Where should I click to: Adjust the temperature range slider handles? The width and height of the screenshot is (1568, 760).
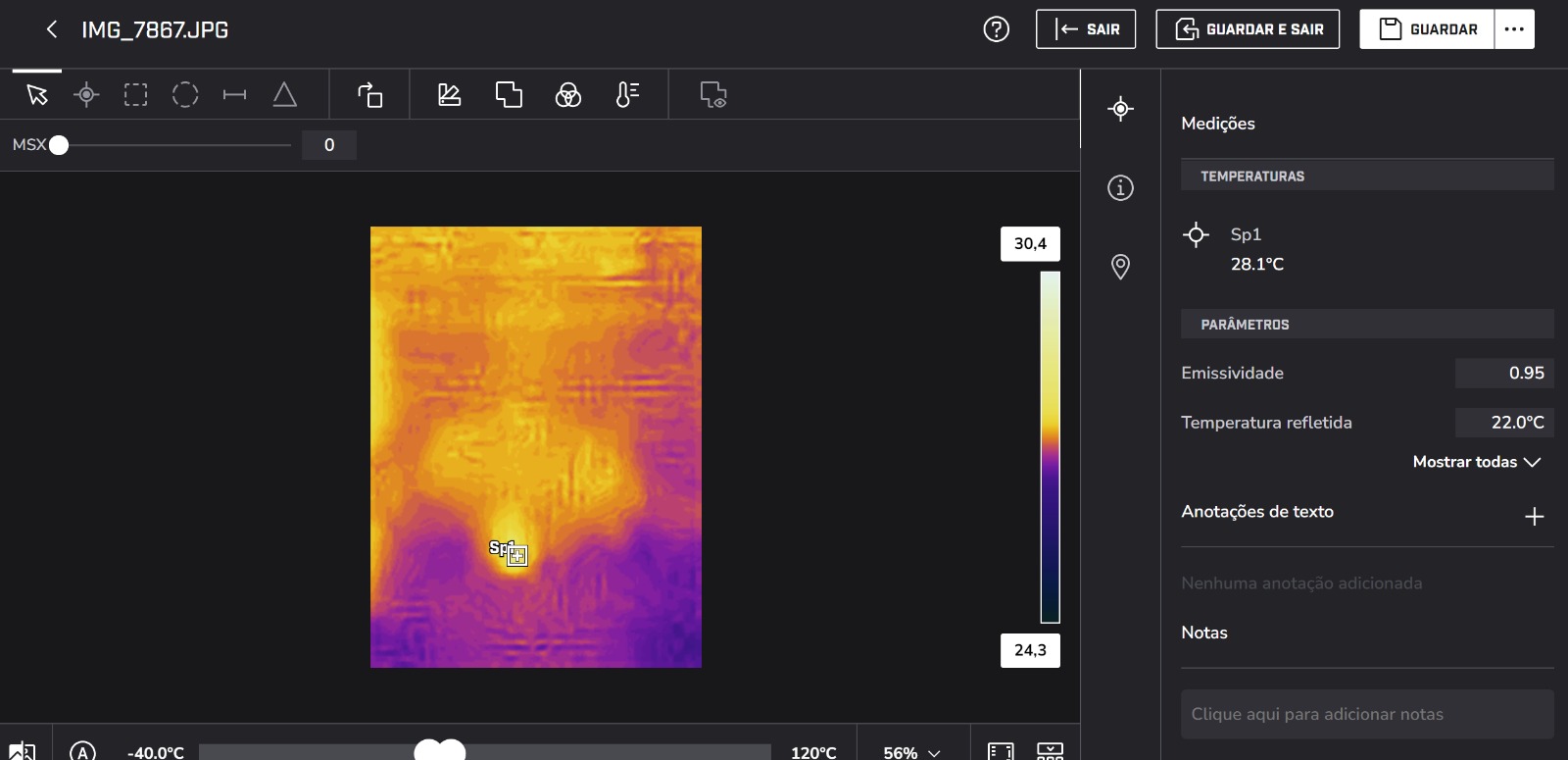(439, 751)
